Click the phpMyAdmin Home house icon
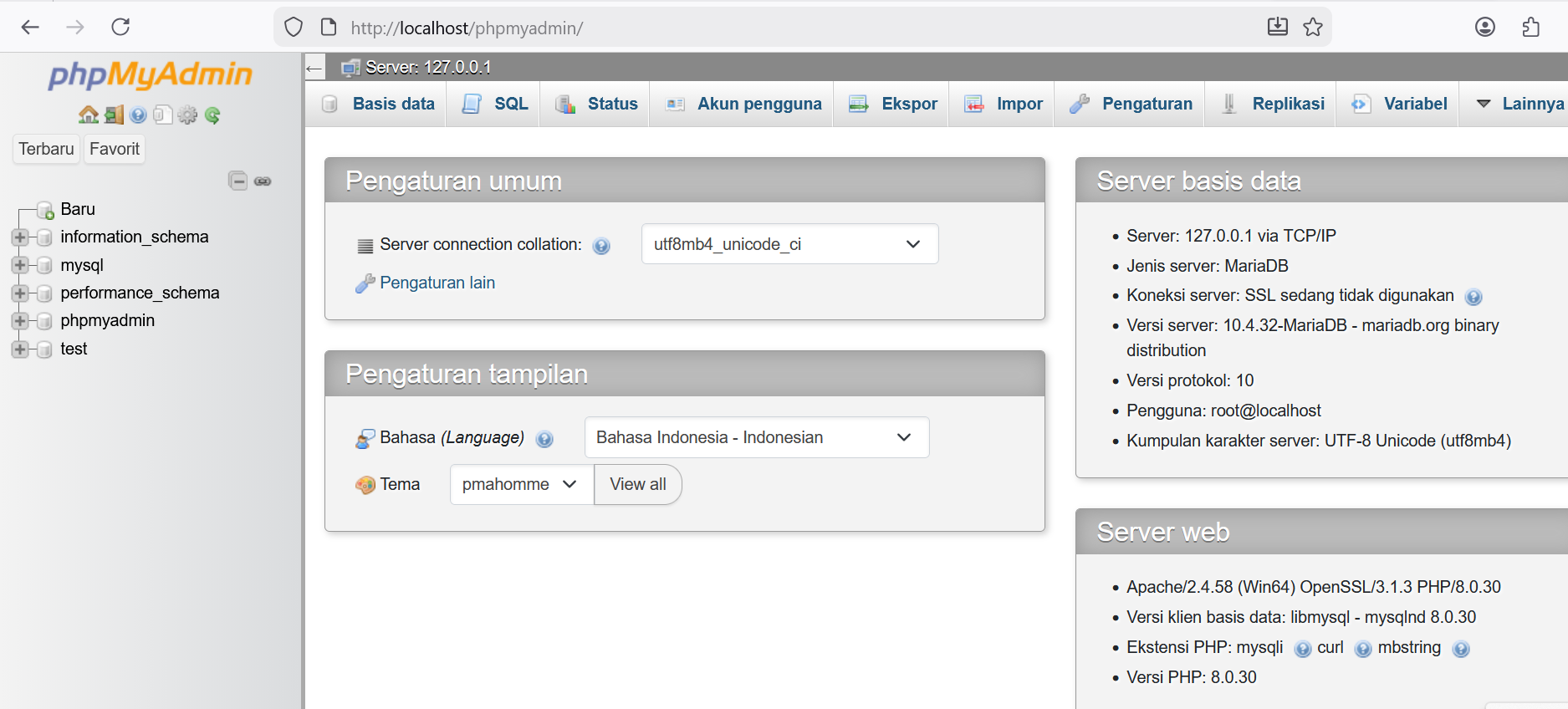 [88, 115]
